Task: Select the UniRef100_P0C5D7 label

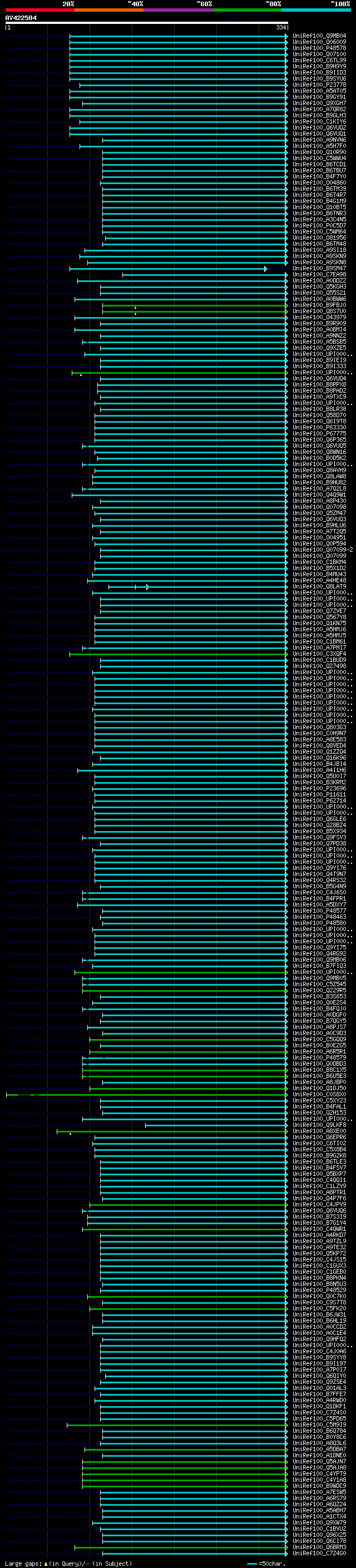Action: 319,225
